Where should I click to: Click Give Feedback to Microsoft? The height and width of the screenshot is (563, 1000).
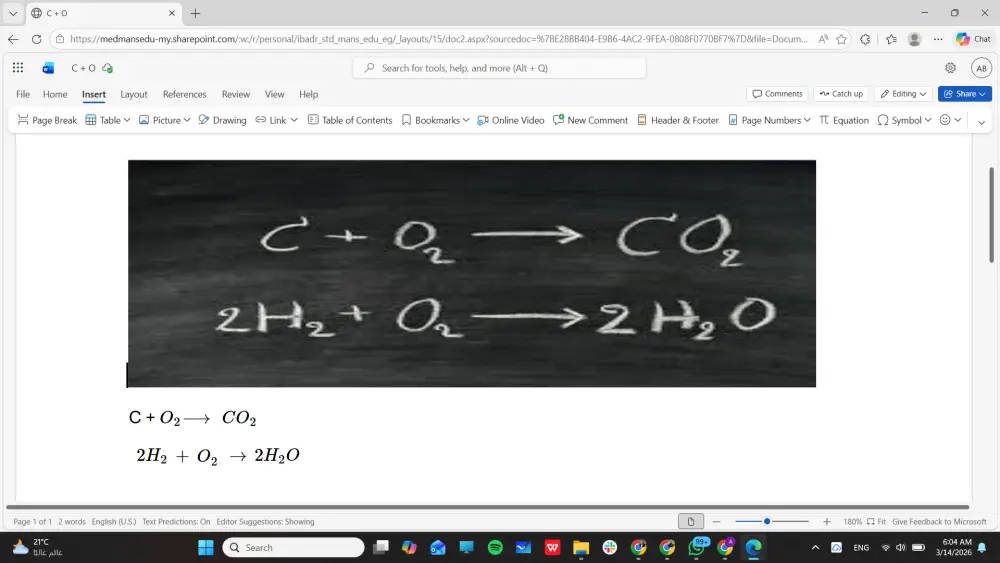939,522
